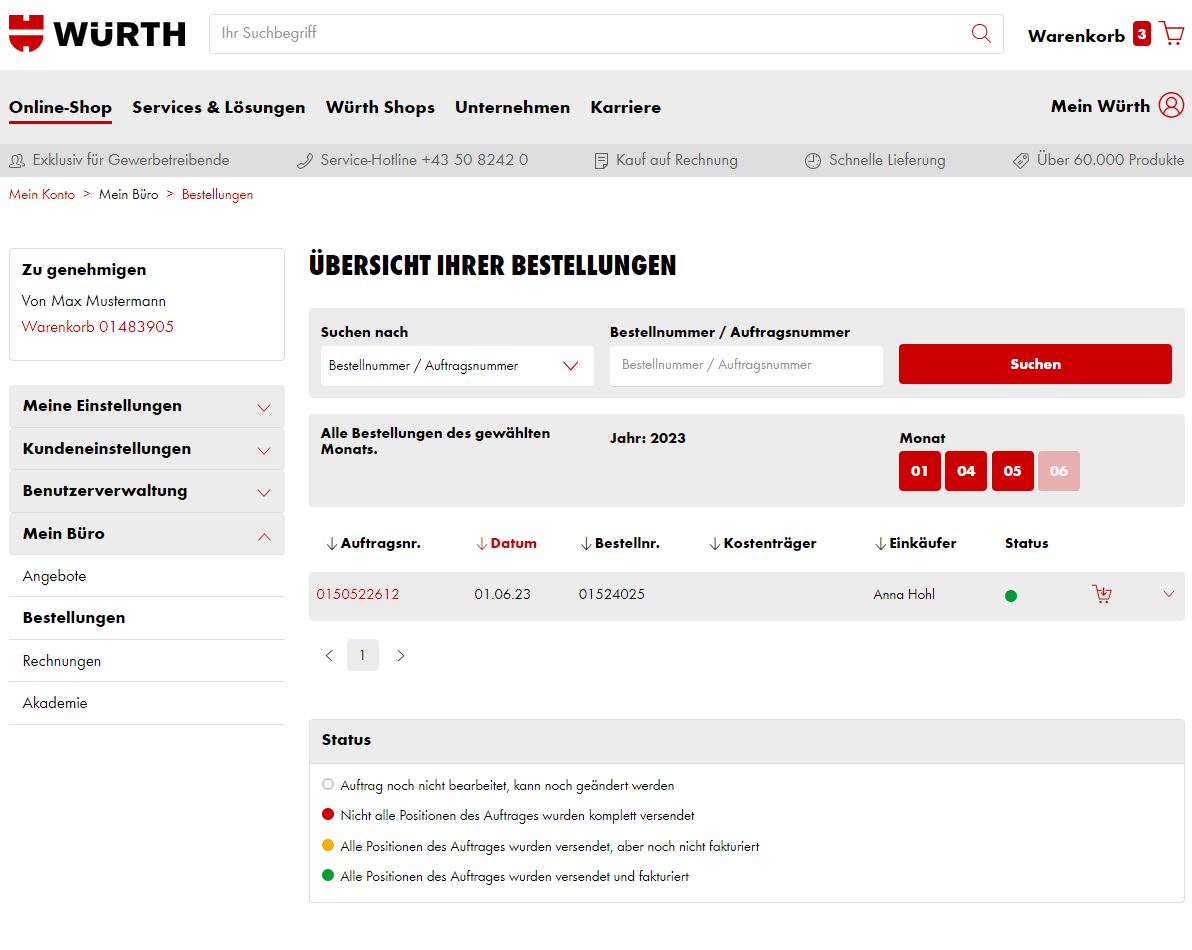Image resolution: width=1192 pixels, height=950 pixels.
Task: Click date 01.06.23 cell
Action: (502, 594)
